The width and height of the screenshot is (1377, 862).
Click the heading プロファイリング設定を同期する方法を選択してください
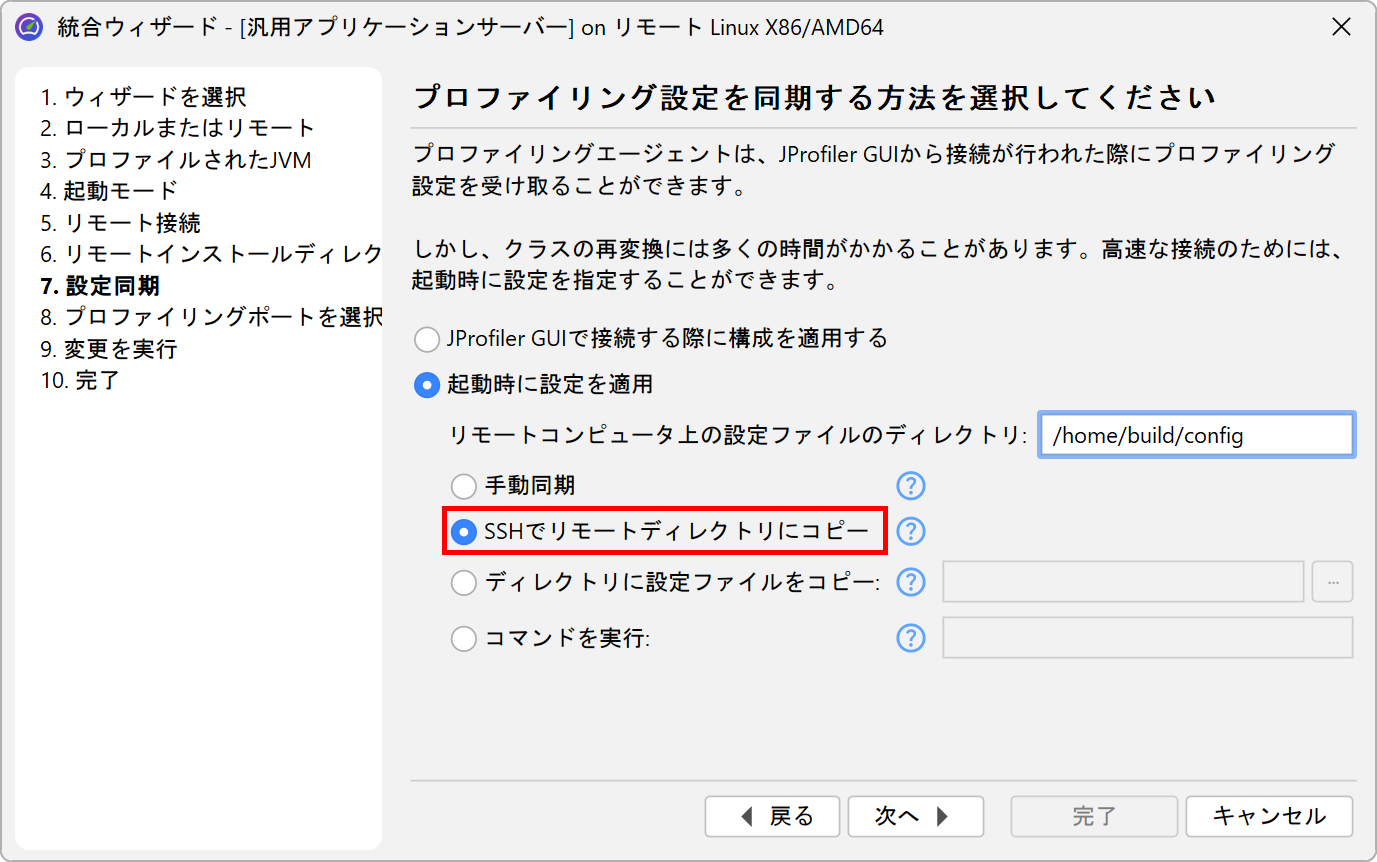[814, 98]
